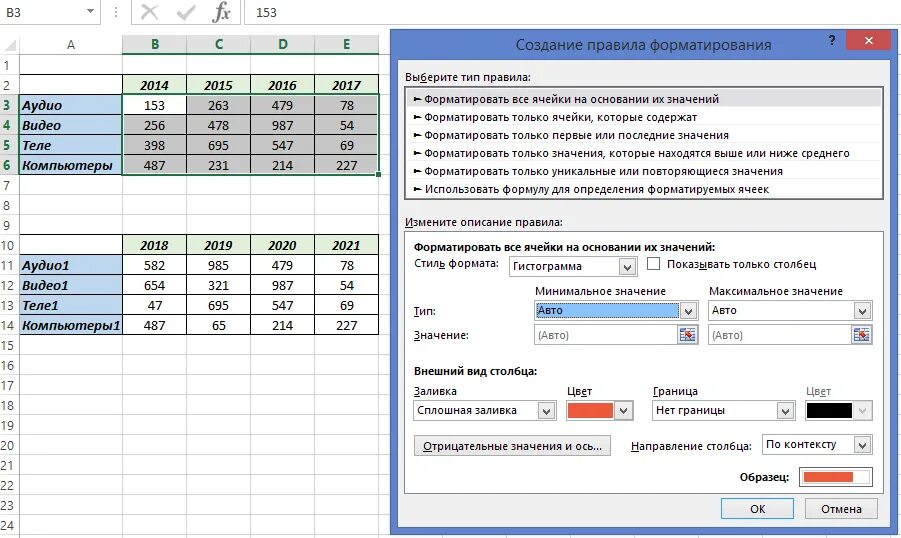Click the Name Box showing B3
The width and height of the screenshot is (901, 538).
click(x=41, y=12)
